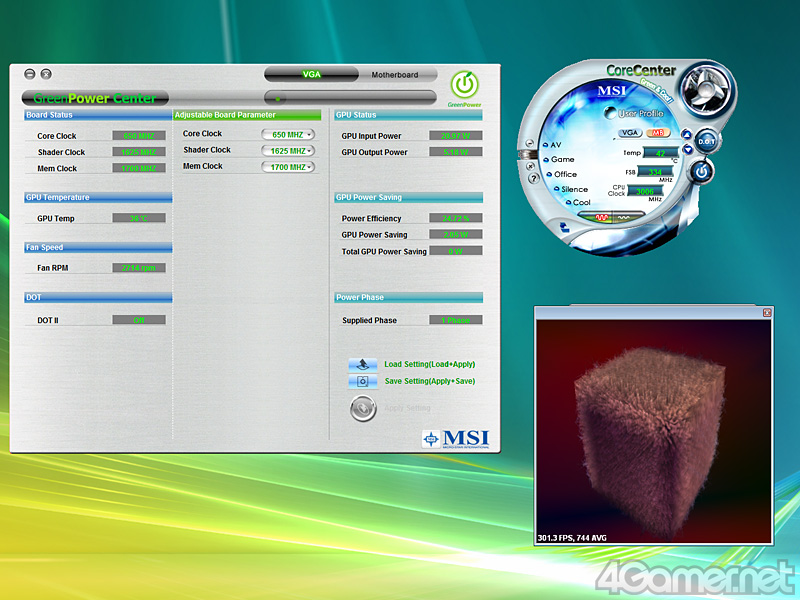The width and height of the screenshot is (800, 600).
Task: Open the Mem Clock 1700 MHZ dropdown
Action: (x=288, y=167)
